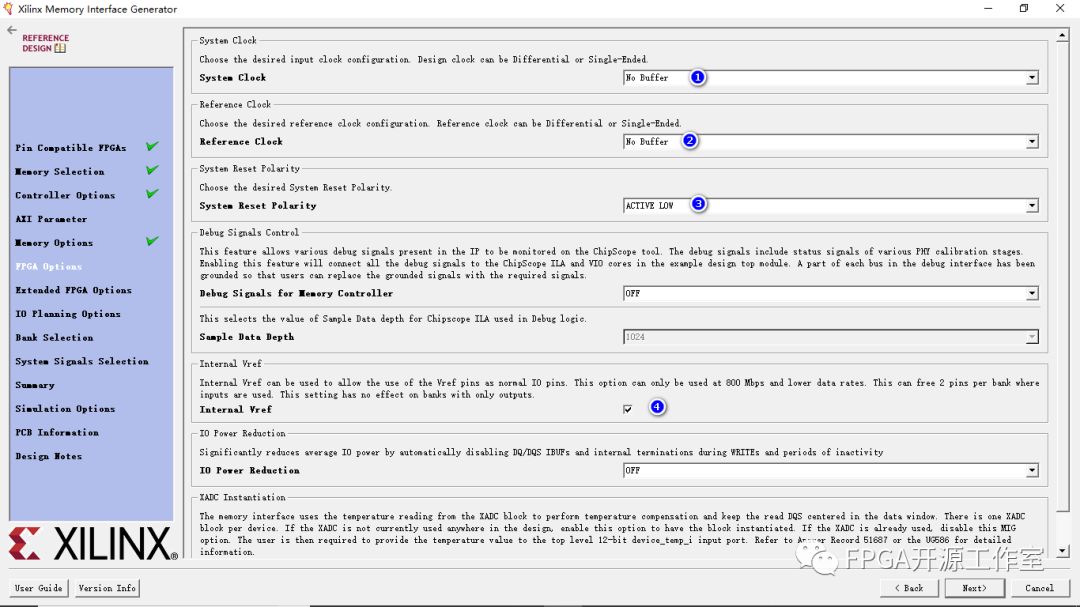
Task: Click the Xilinx logo in the sidebar
Action: pos(92,544)
